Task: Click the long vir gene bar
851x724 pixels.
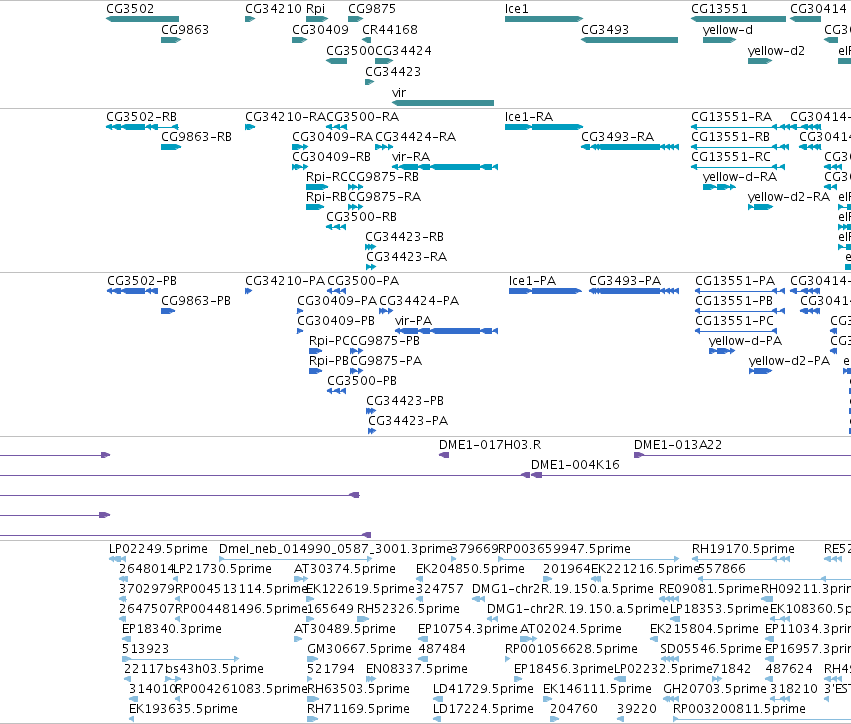Action: point(443,103)
